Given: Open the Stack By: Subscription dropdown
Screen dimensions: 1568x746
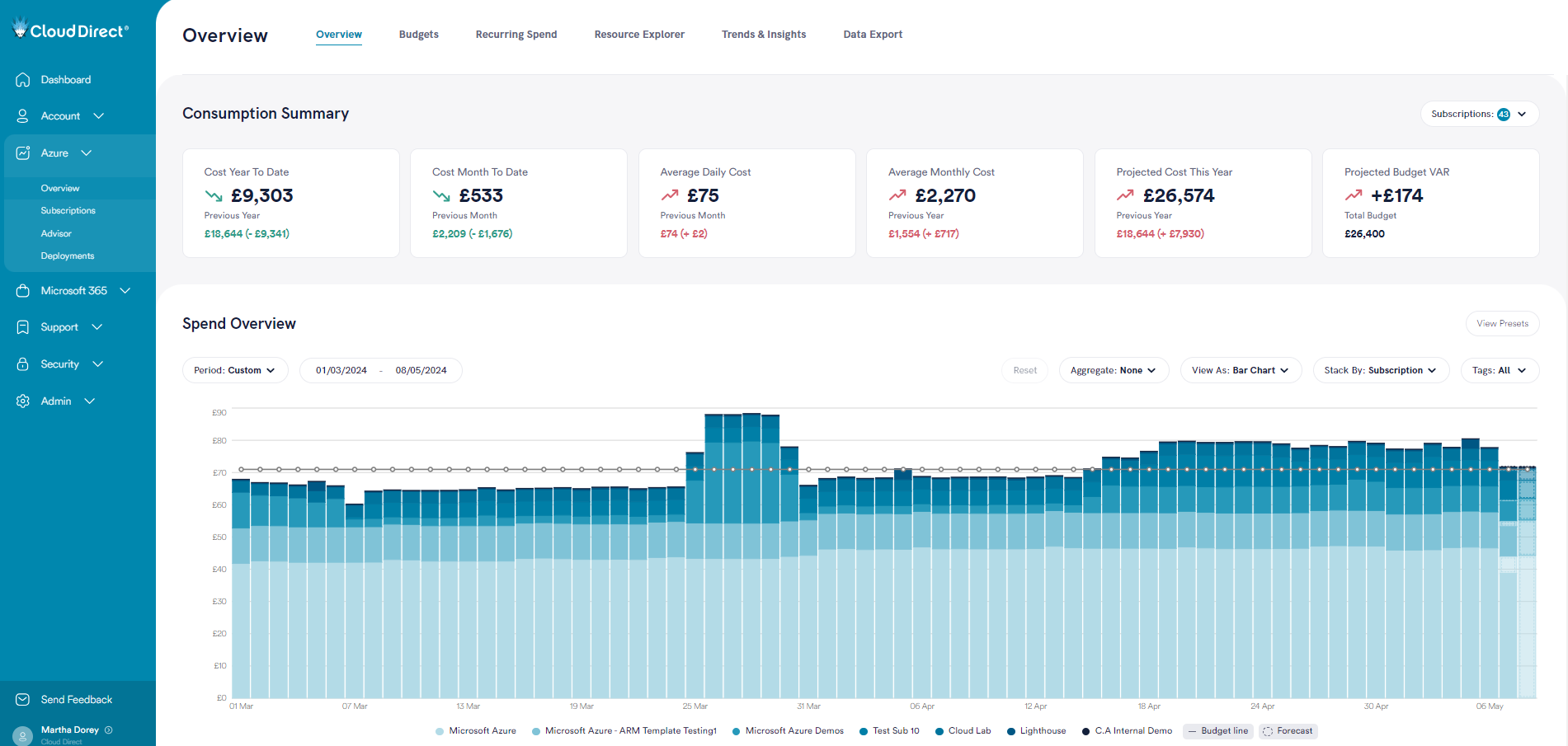Looking at the screenshot, I should (x=1381, y=371).
